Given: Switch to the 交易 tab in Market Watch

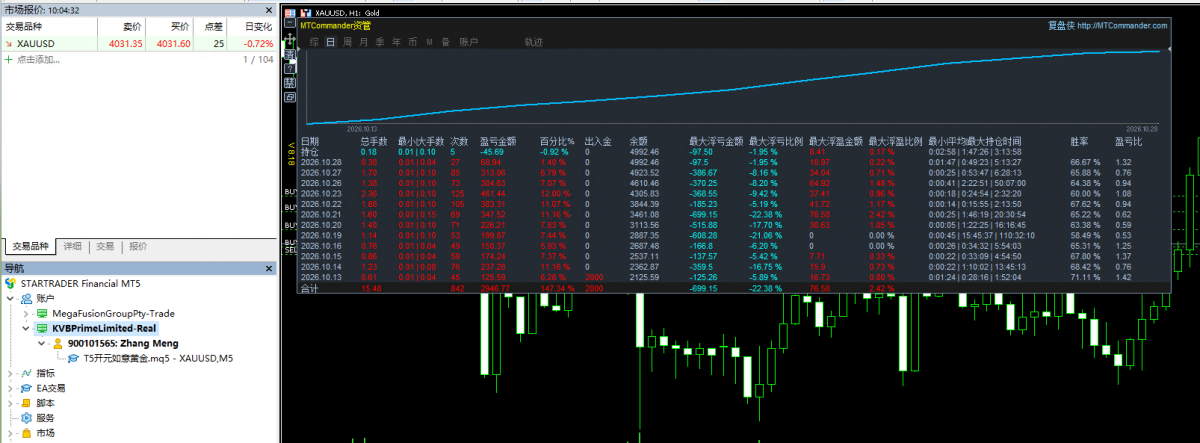Looking at the screenshot, I should click(105, 246).
